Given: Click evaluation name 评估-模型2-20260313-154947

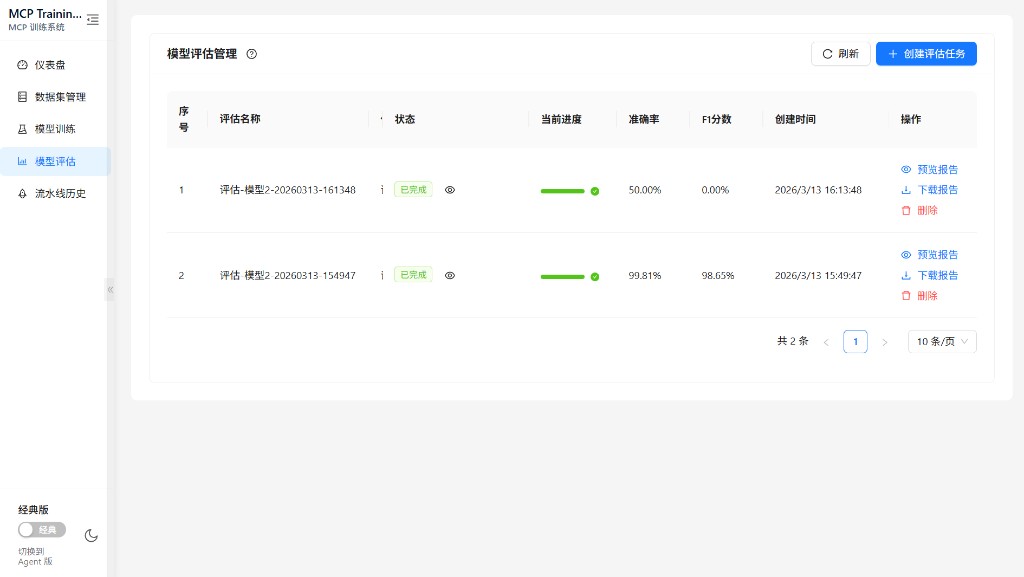Looking at the screenshot, I should coord(288,275).
